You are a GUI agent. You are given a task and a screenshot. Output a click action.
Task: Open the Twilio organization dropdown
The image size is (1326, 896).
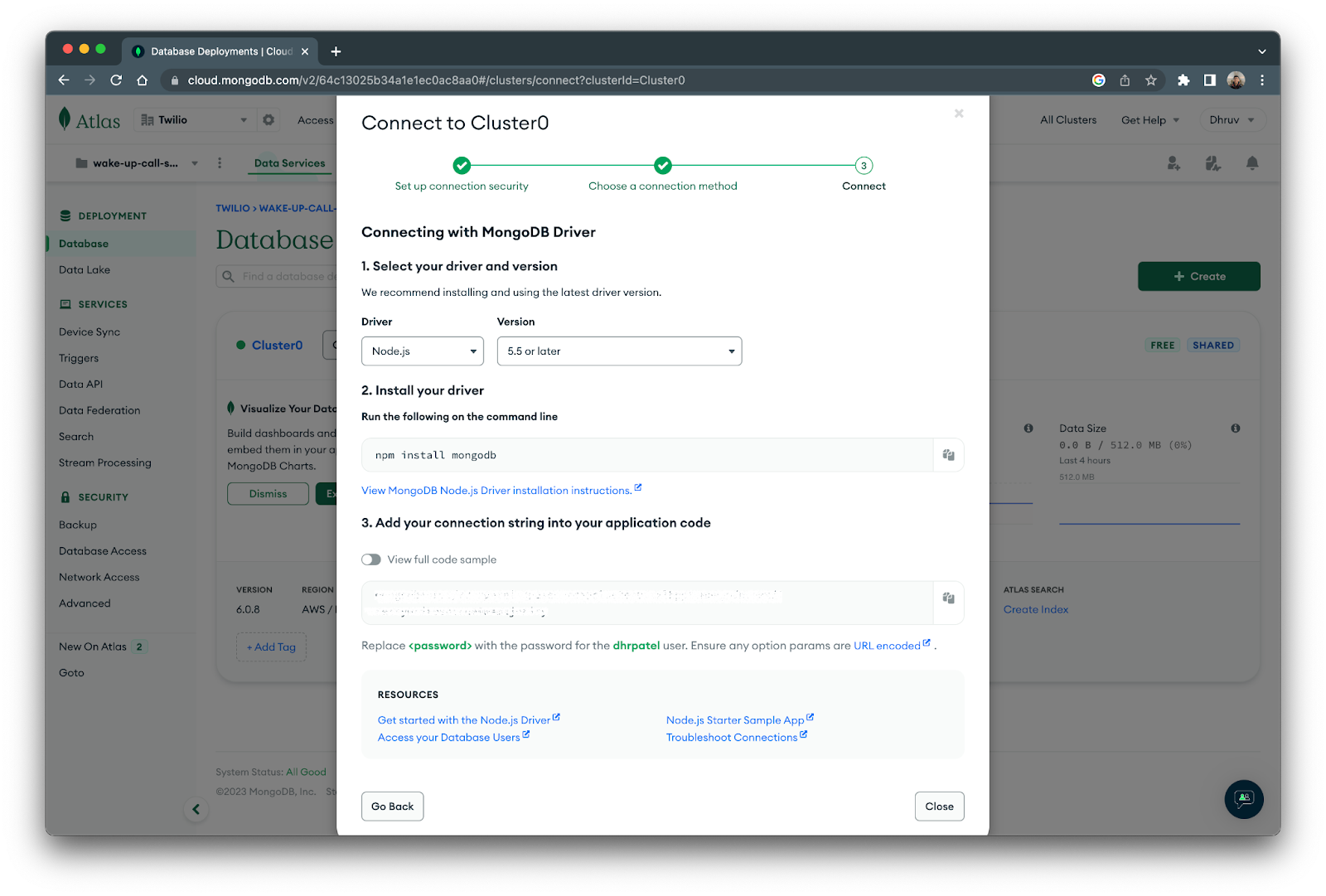pos(195,120)
